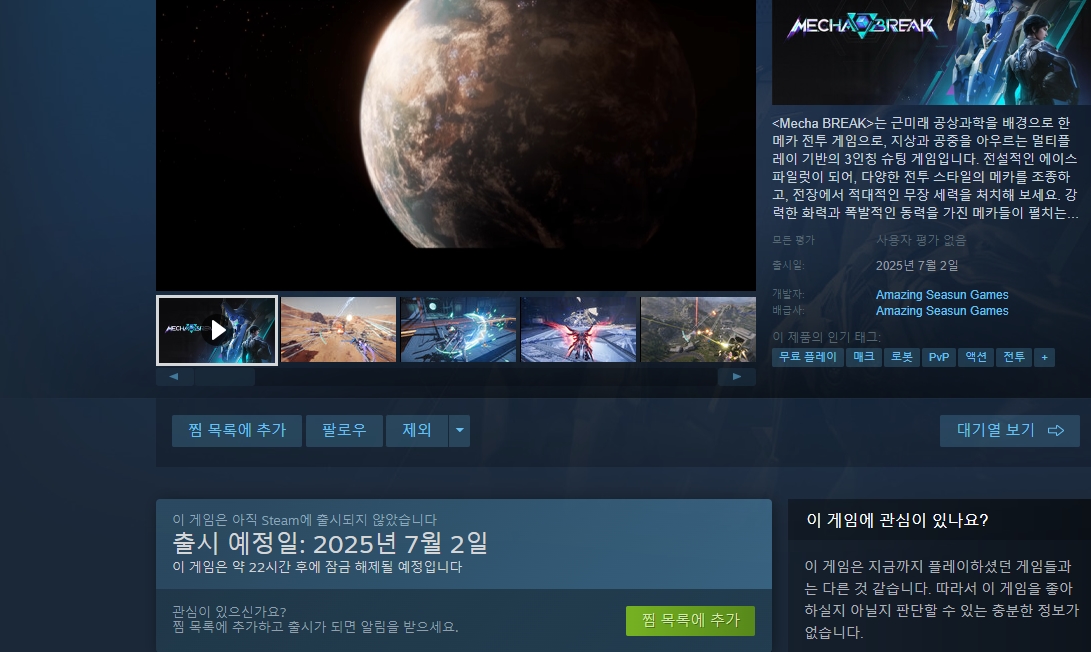Image resolution: width=1091 pixels, height=652 pixels.
Task: Click the thumbnail strip scrollbar handle
Action: (x=224, y=377)
